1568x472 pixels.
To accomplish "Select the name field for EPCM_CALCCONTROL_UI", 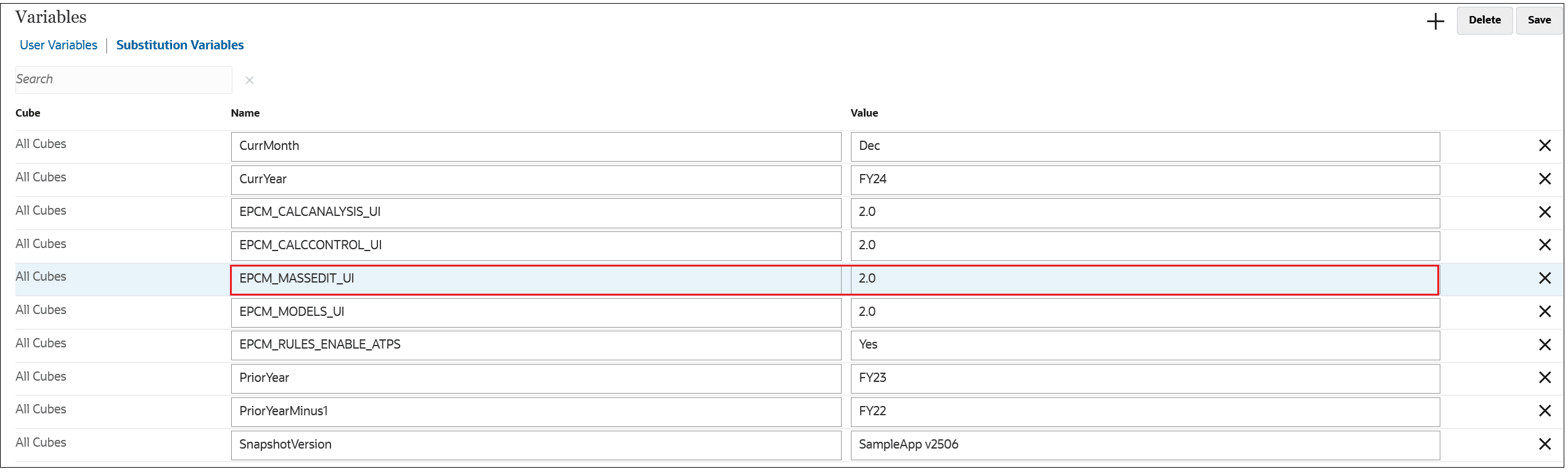I will pos(536,246).
